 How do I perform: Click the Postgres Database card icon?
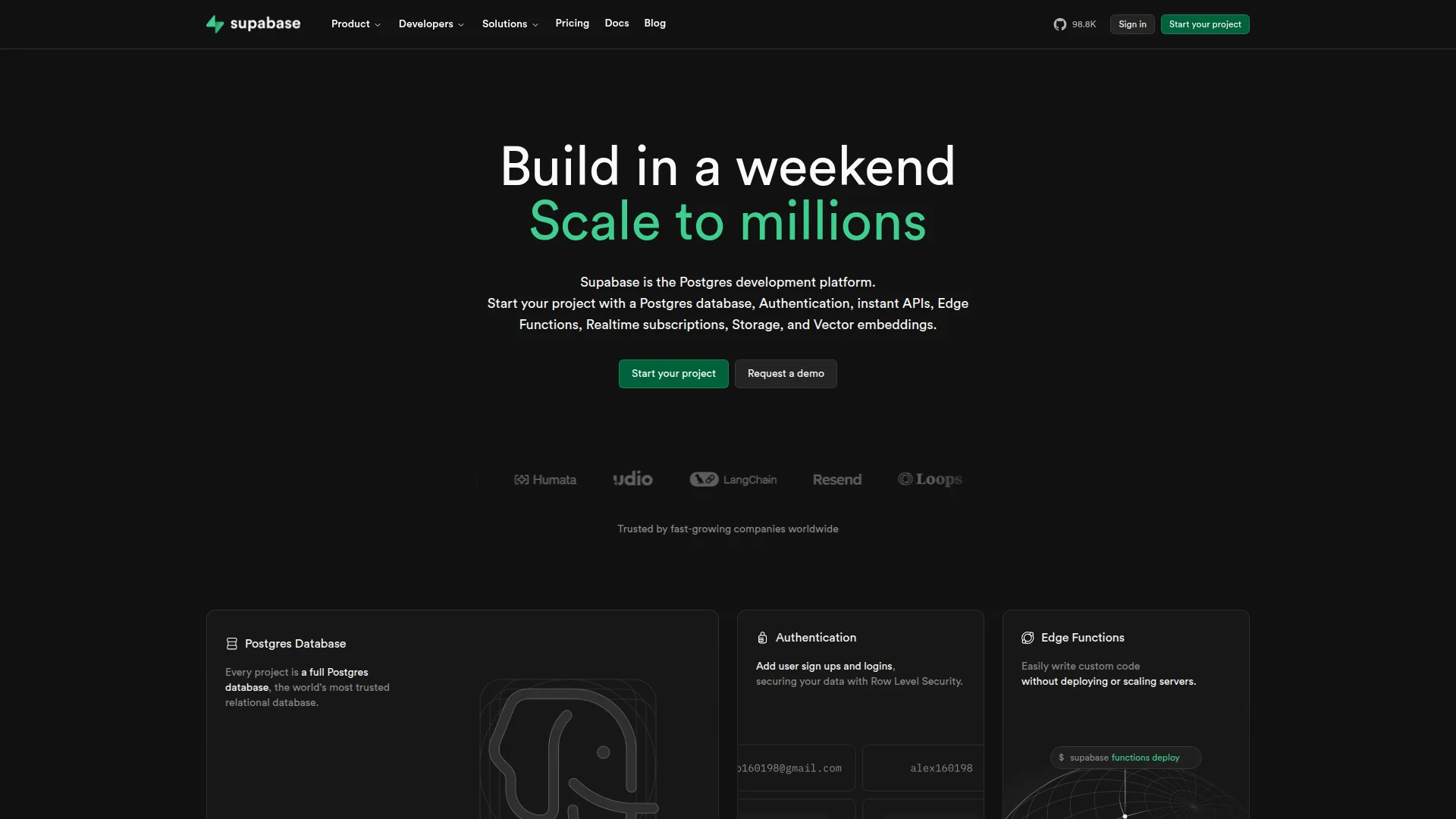coord(231,643)
